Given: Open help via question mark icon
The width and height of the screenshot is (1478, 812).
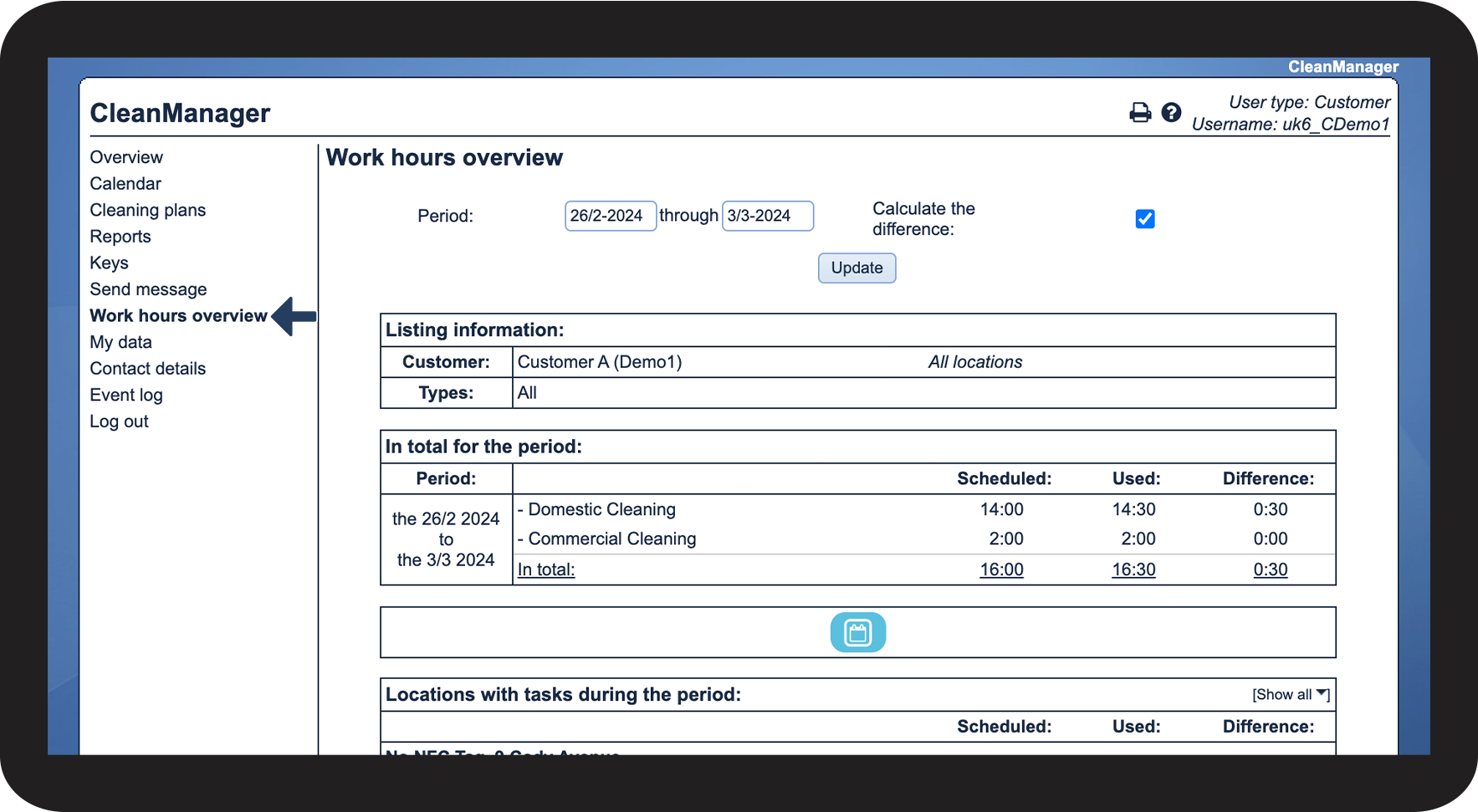Looking at the screenshot, I should pos(1171,113).
